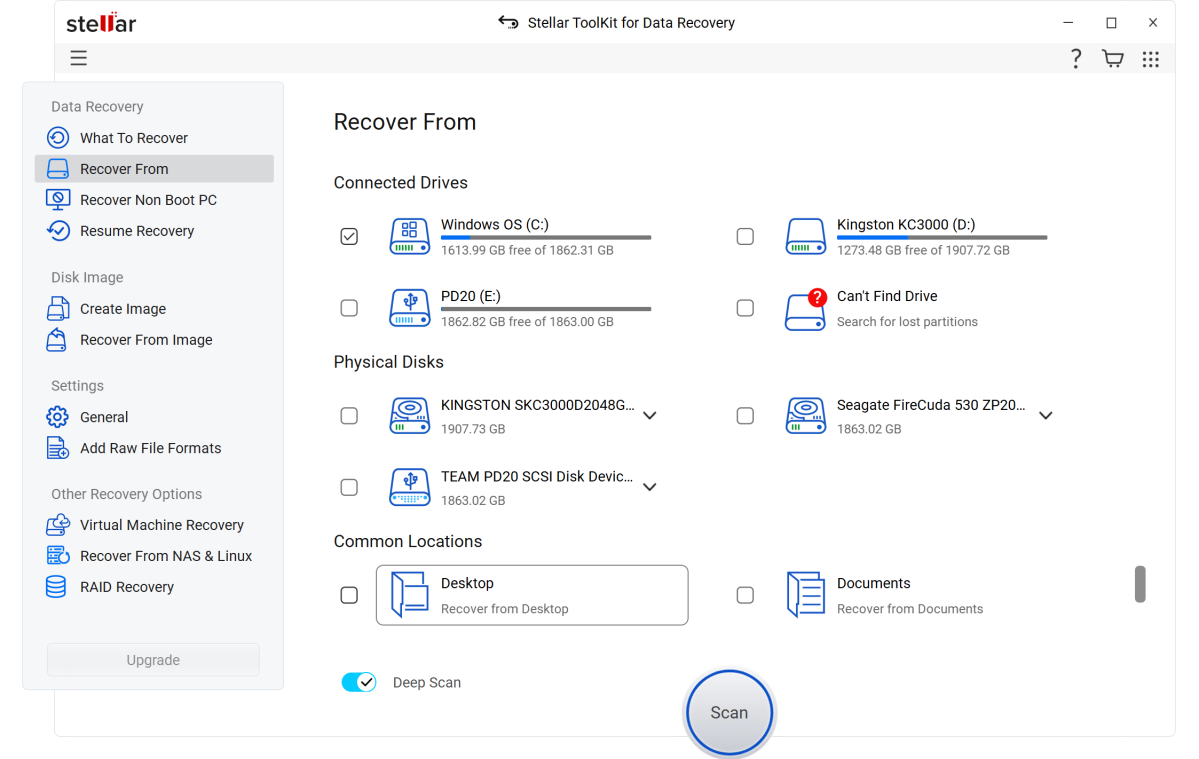This screenshot has height=759, width=1199.
Task: Click the Documents location icon
Action: point(805,595)
